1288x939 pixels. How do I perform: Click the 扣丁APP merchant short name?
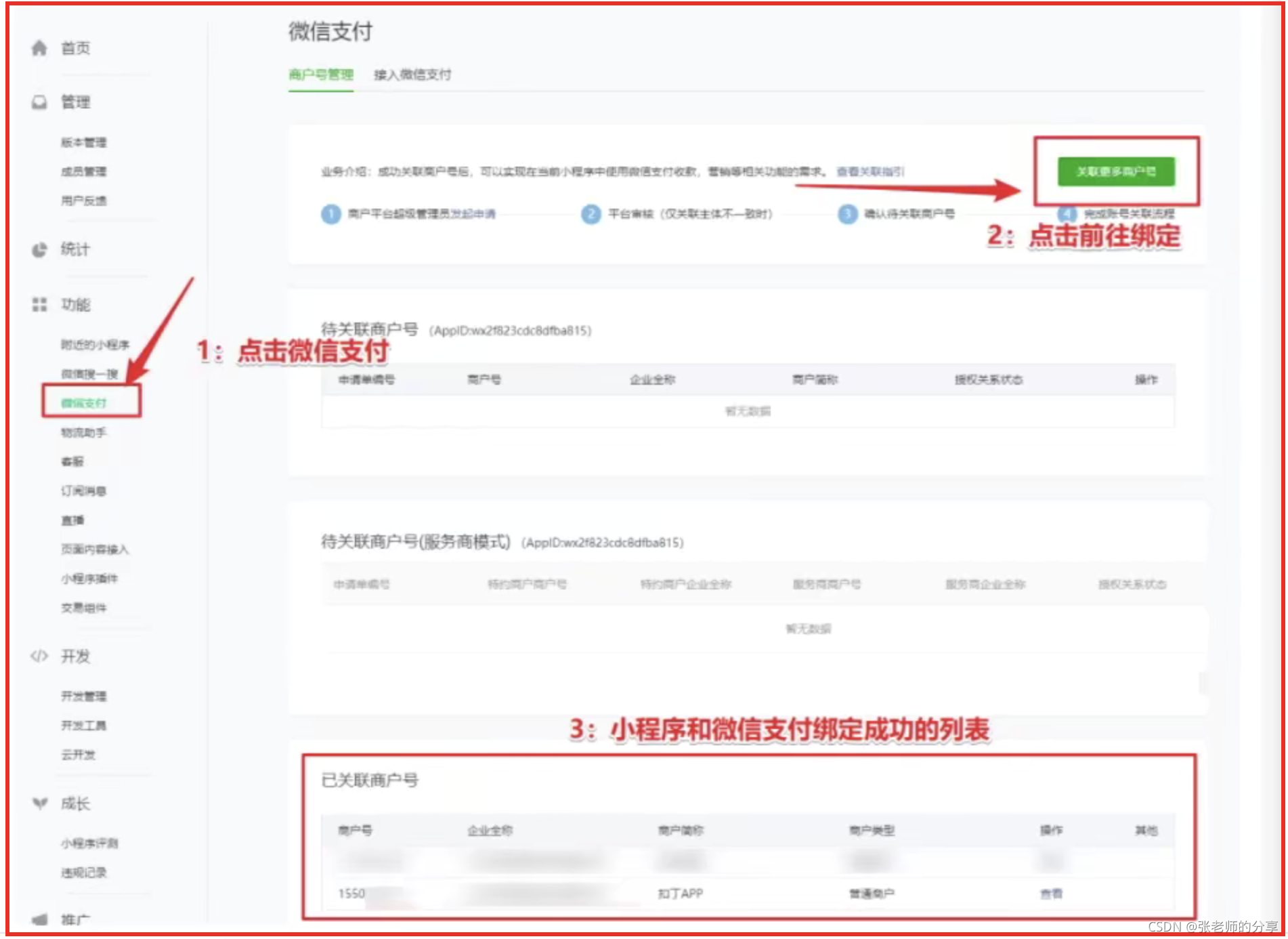[681, 894]
